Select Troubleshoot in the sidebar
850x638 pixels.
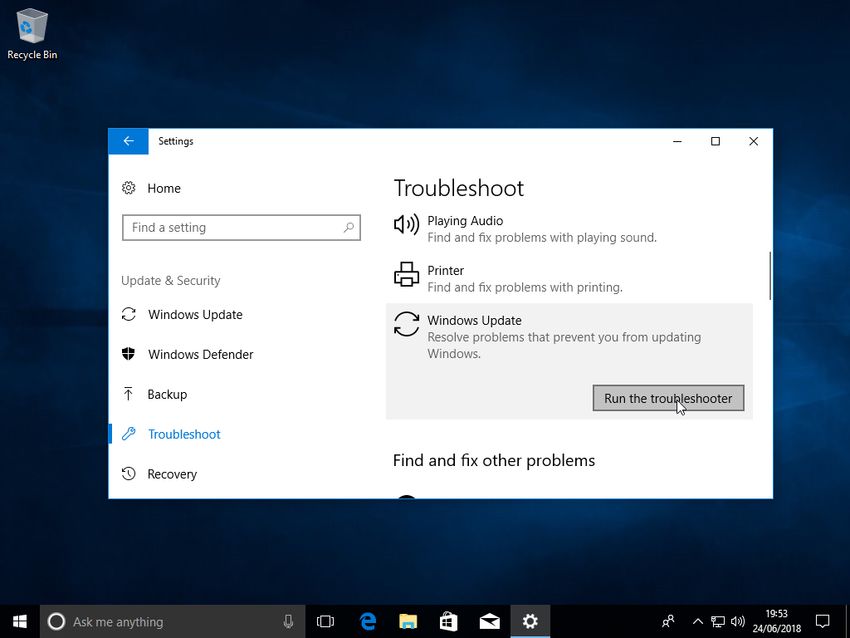[184, 434]
